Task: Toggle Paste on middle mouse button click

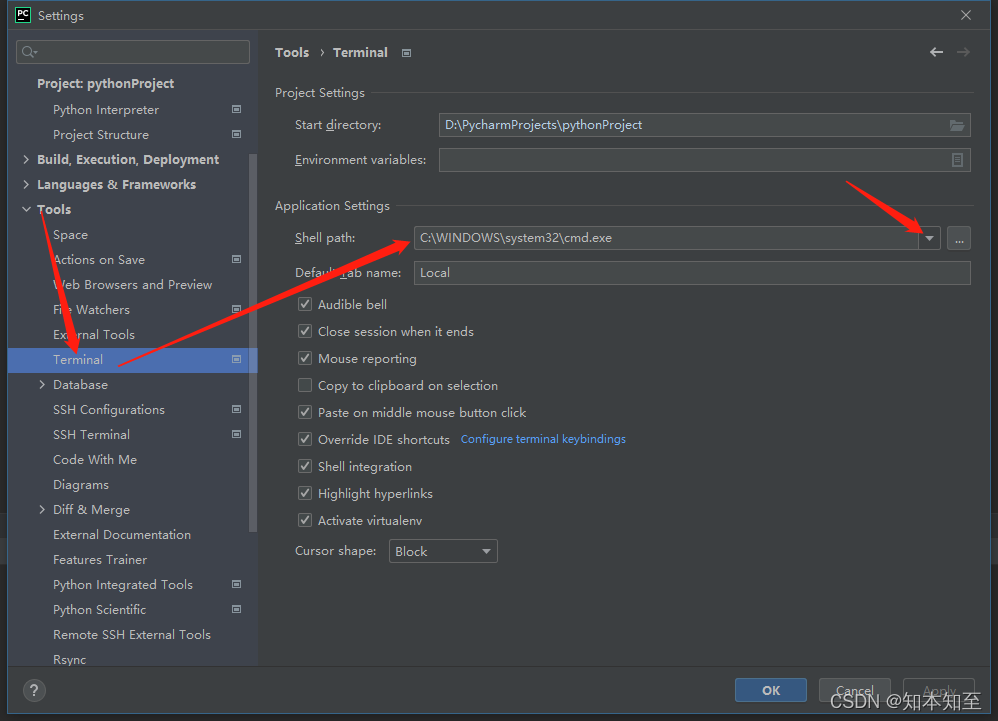Action: [x=306, y=412]
